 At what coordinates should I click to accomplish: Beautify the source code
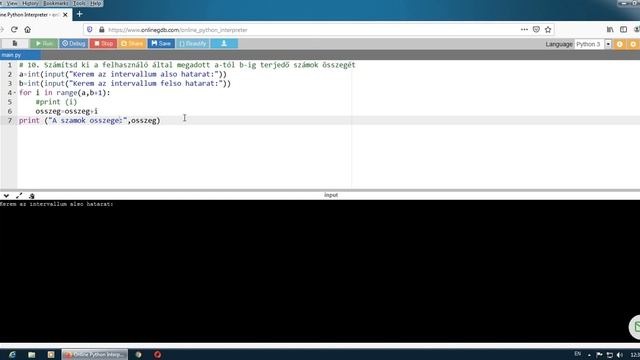pos(193,44)
